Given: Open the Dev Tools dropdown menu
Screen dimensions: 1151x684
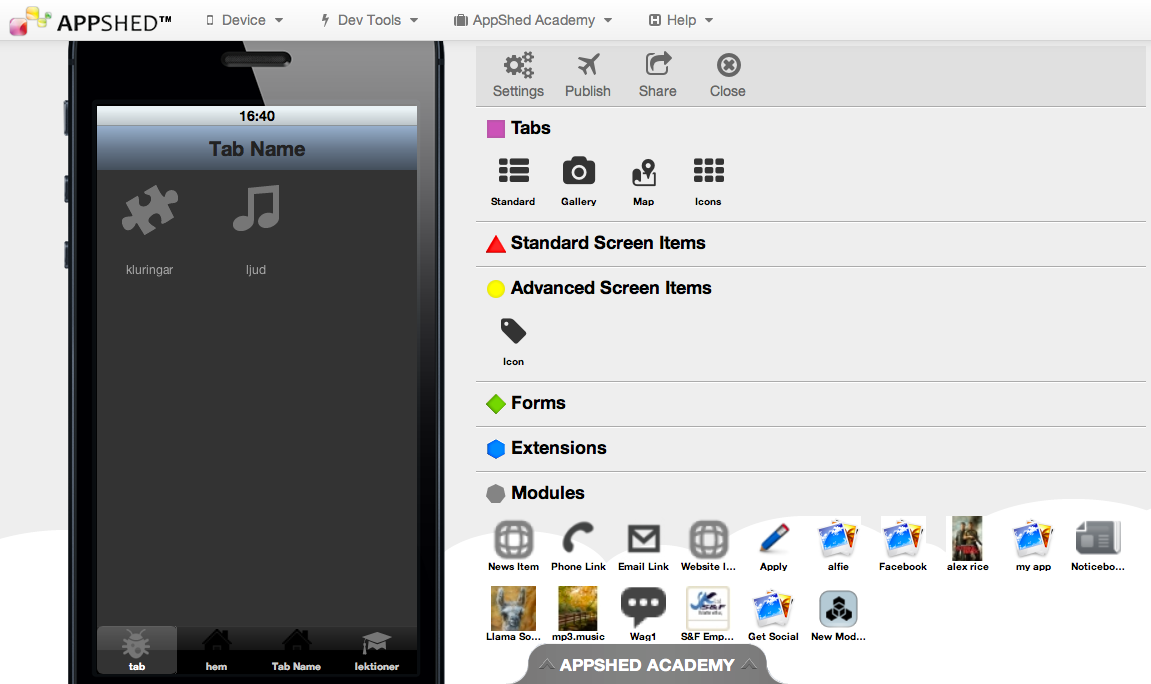Looking at the screenshot, I should click(x=369, y=20).
